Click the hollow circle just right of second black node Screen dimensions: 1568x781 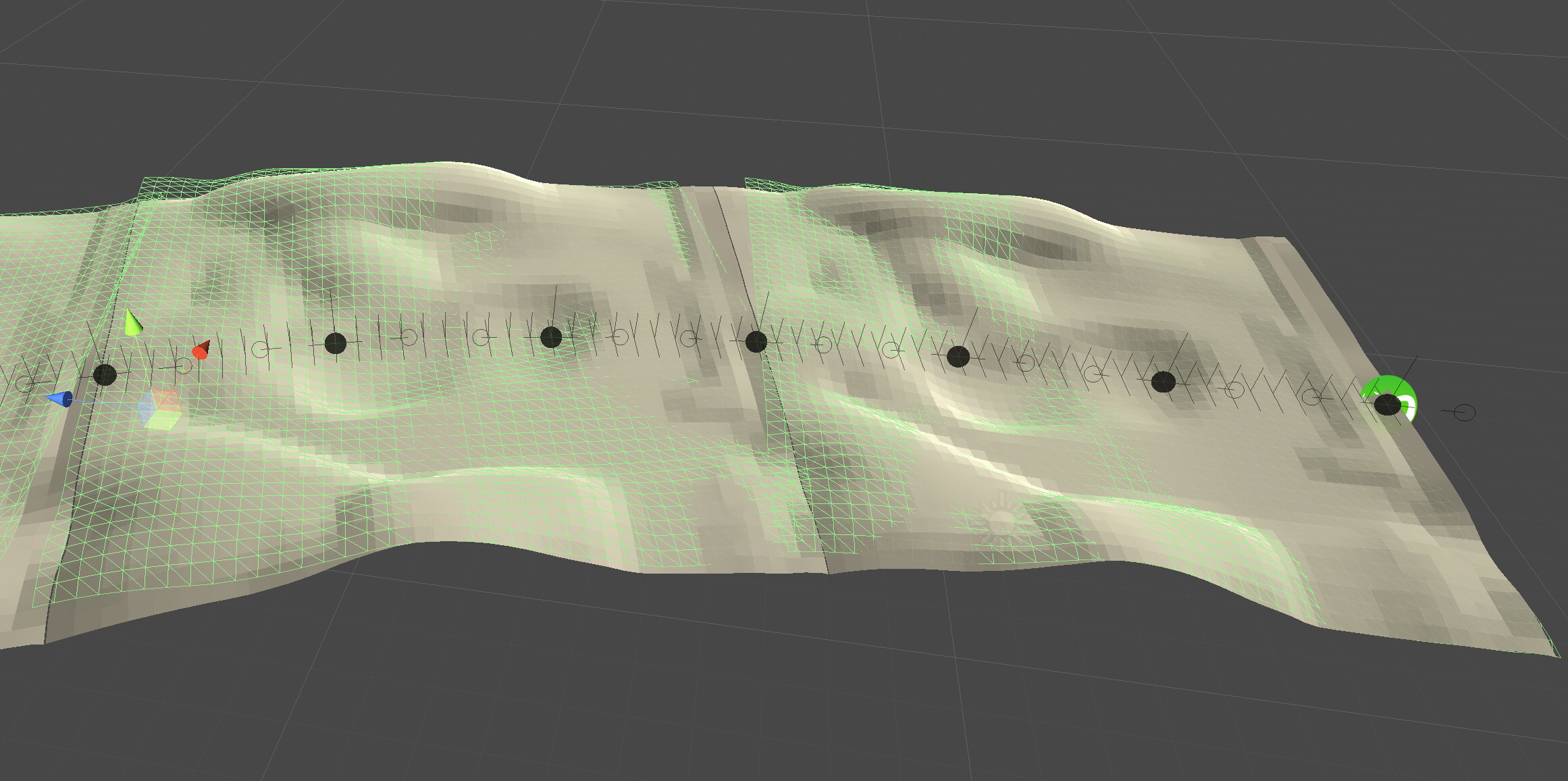pos(408,336)
